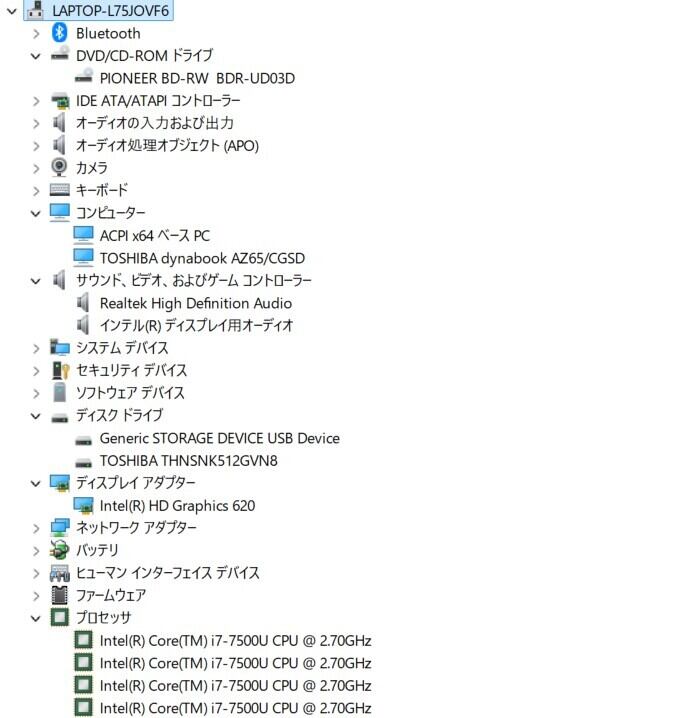Image resolution: width=700 pixels, height=718 pixels.
Task: Collapse the ディスプレイ アダプター category
Action: coord(36,484)
